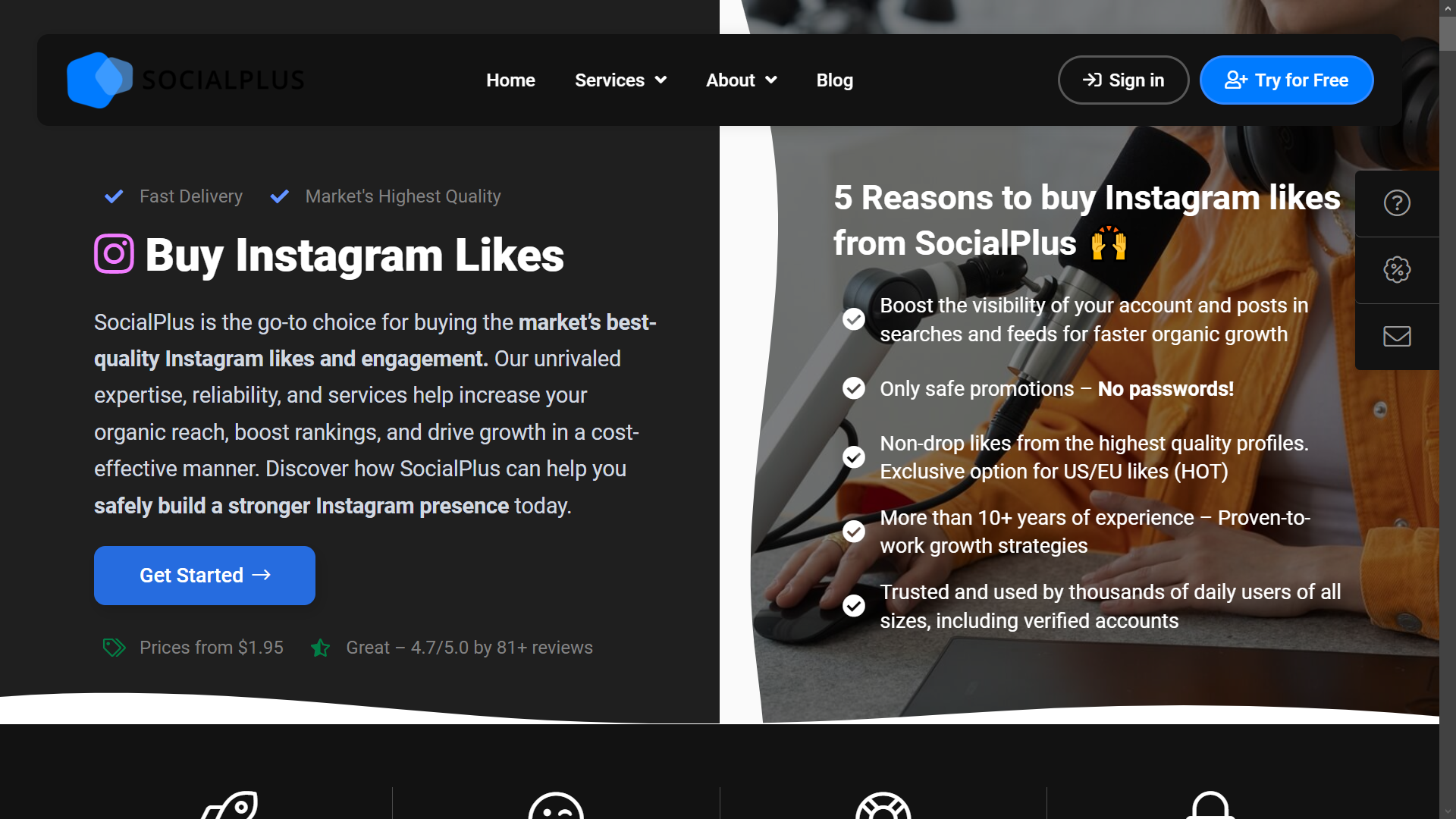Go to the Home menu item

(x=510, y=80)
